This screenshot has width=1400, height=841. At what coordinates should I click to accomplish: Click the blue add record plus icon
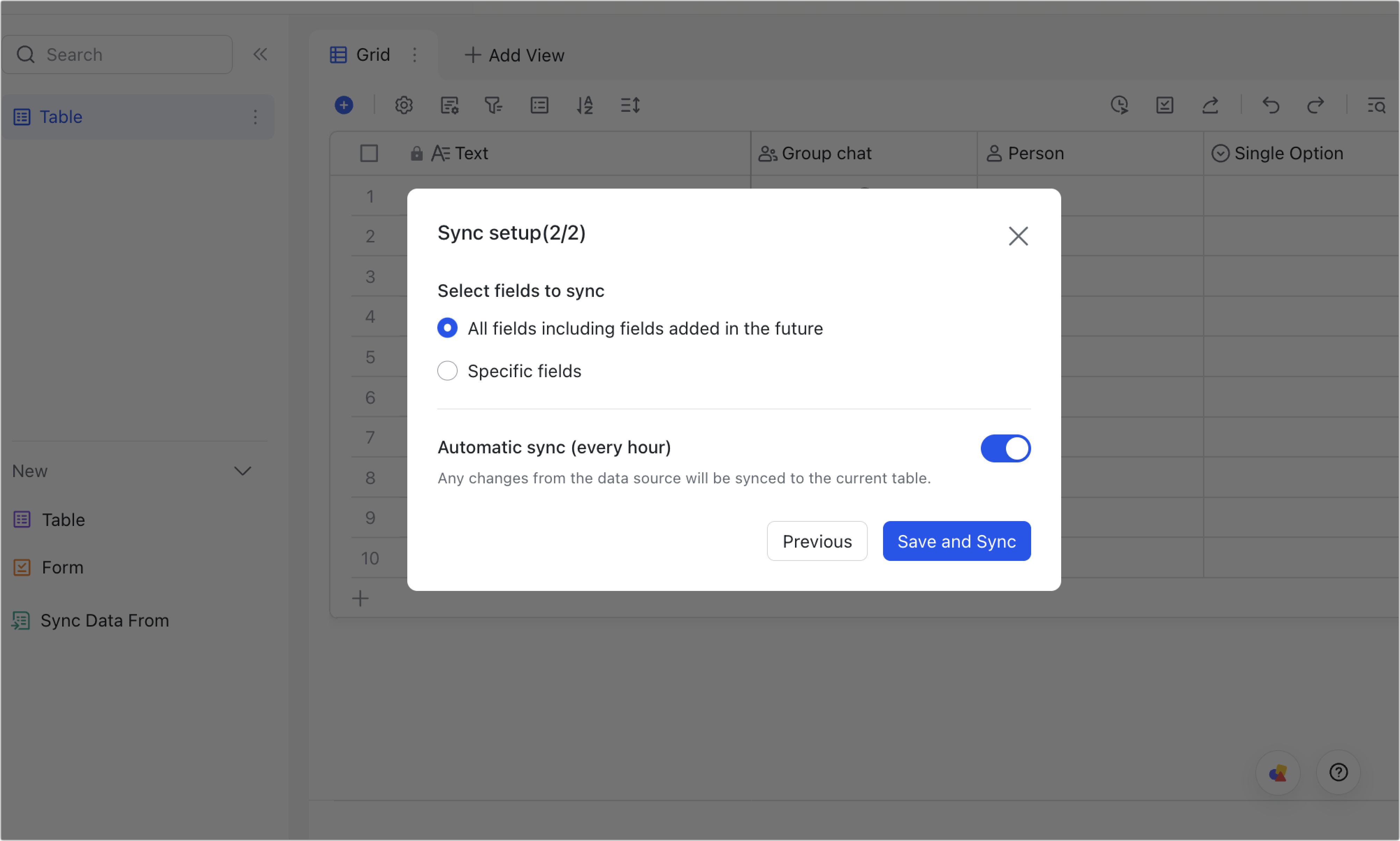click(x=344, y=105)
